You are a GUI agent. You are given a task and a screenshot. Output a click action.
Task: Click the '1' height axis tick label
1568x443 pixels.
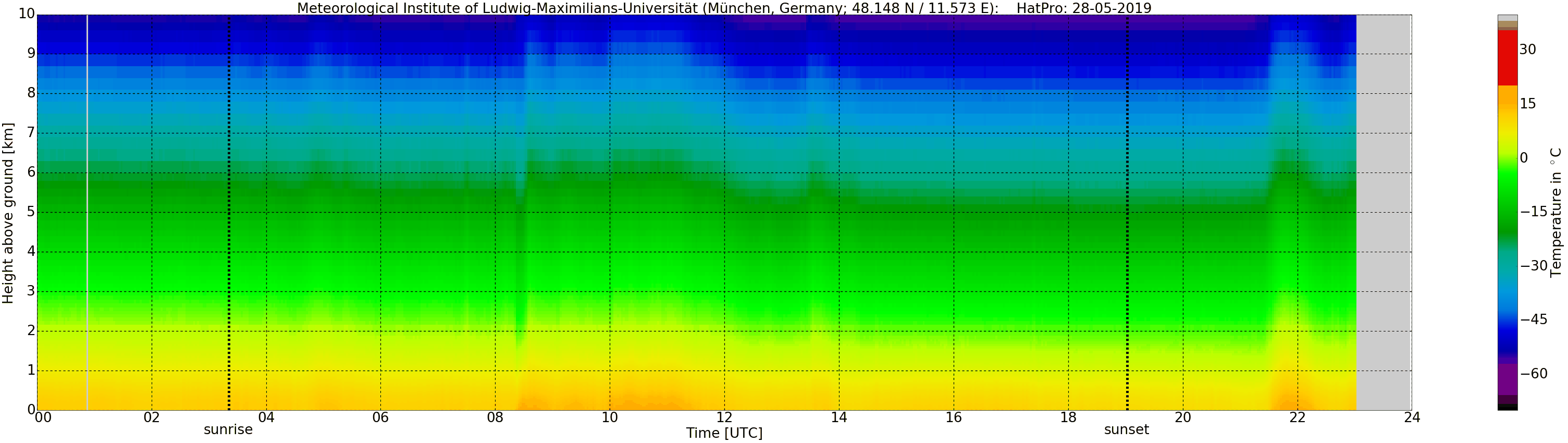pyautogui.click(x=30, y=370)
